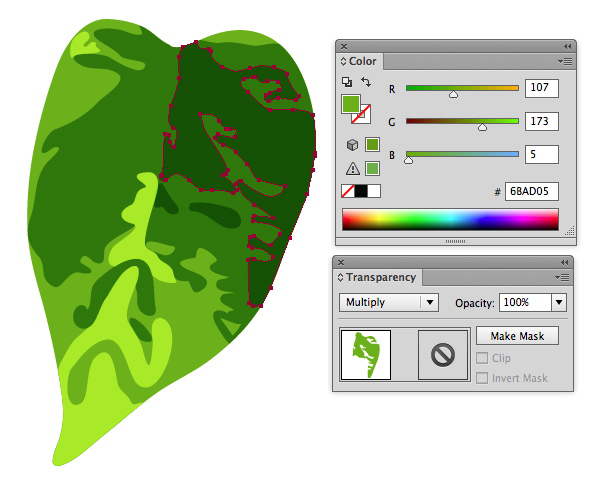
Task: Set color to None swatch
Action: (348, 191)
